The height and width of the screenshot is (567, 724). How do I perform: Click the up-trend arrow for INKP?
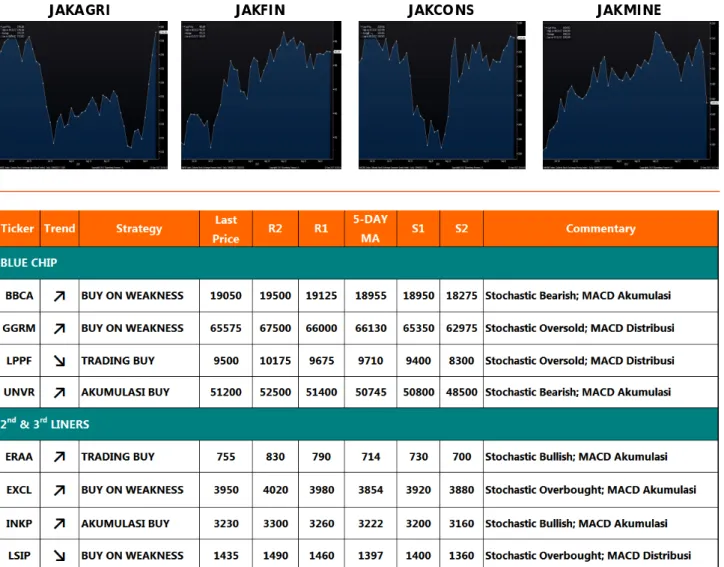(59, 524)
